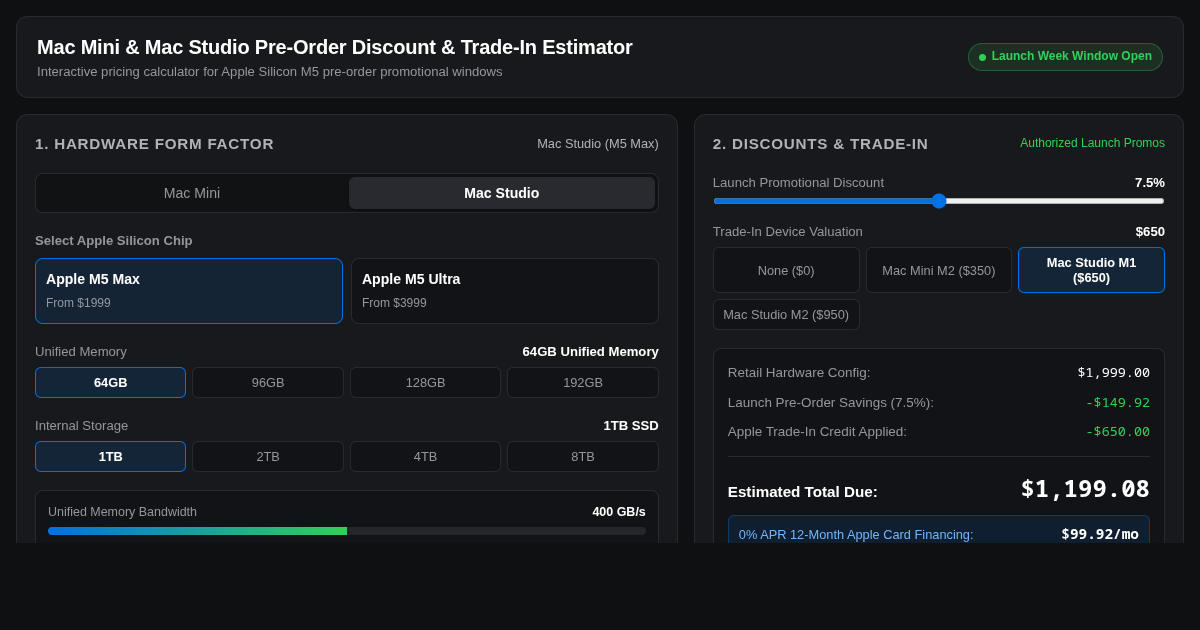Screen dimensions: 1200x630
Task: Click the Launch Week Window Open badge
Action: click(x=1065, y=57)
